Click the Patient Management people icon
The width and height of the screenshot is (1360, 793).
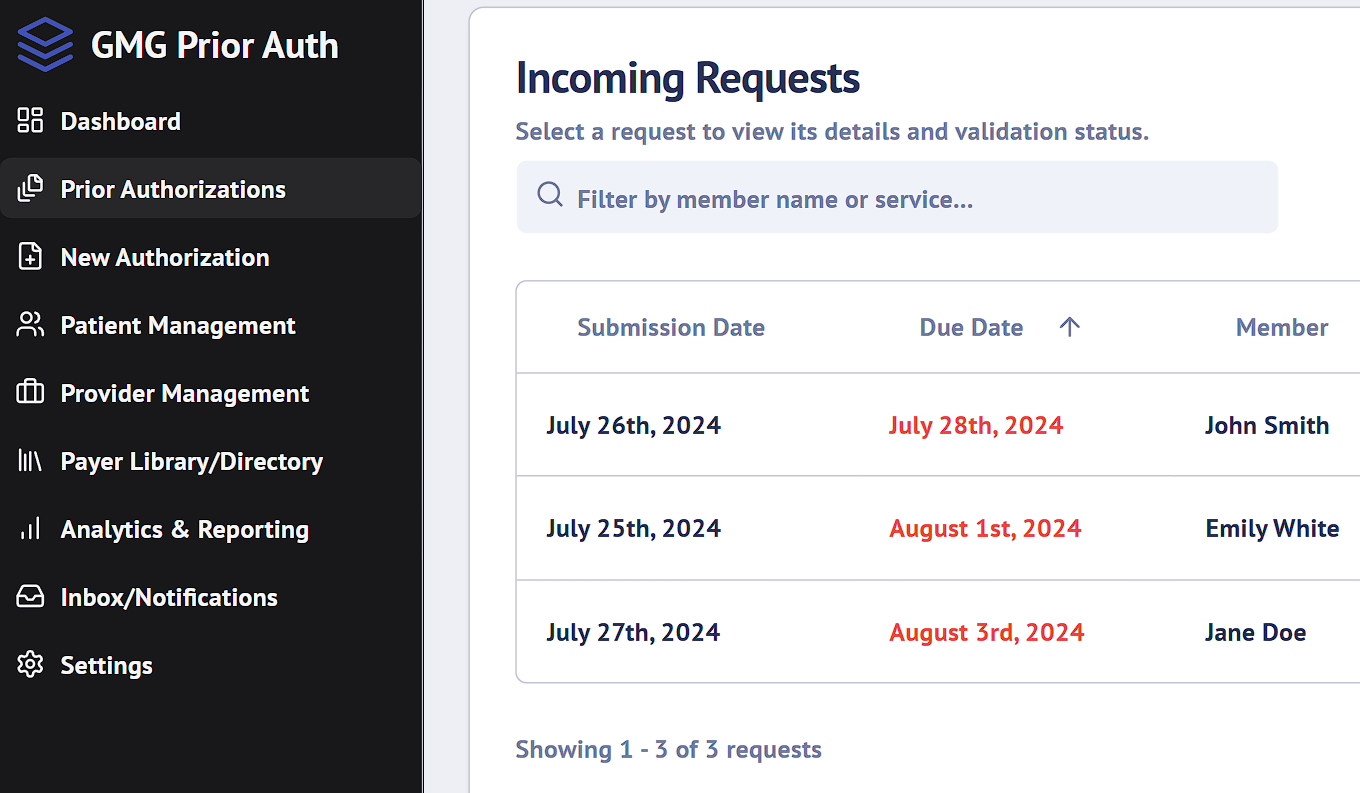pos(31,325)
